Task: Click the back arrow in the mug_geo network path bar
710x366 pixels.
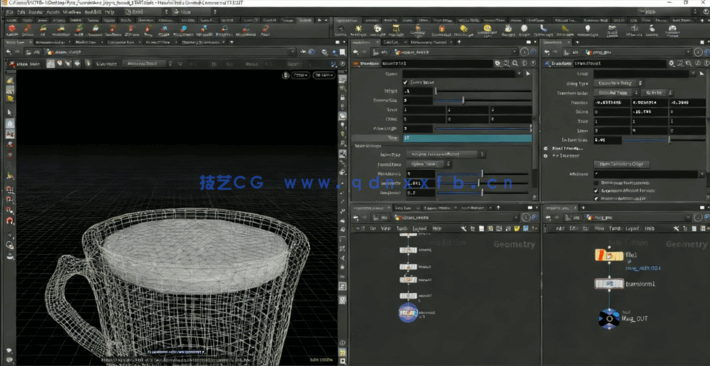Action: coord(548,218)
